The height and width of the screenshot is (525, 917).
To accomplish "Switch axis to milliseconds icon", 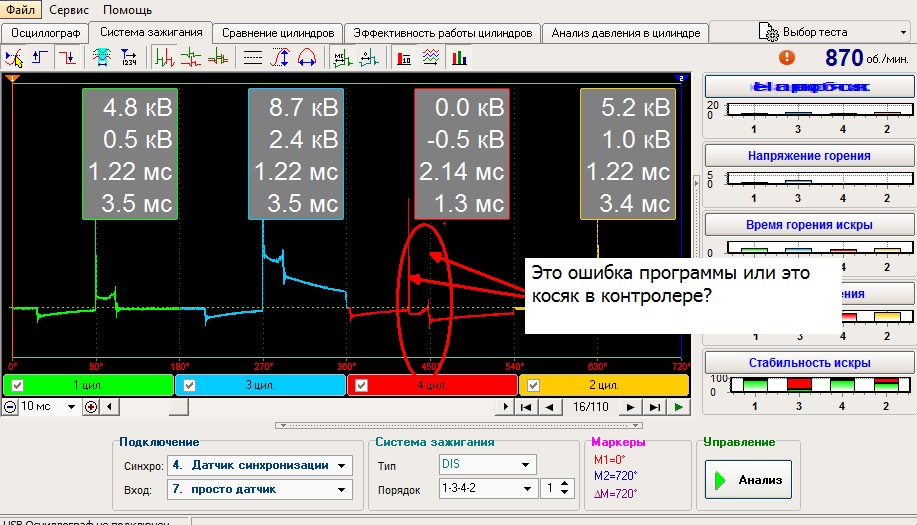I will coord(342,58).
